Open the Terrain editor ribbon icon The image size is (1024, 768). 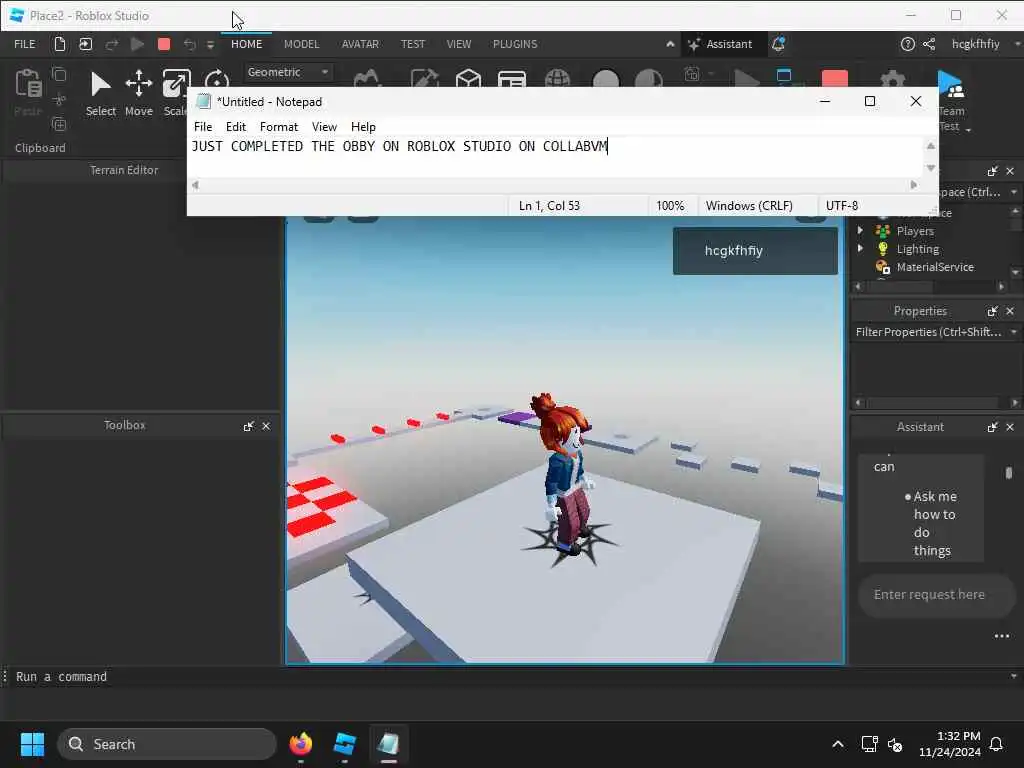[367, 78]
